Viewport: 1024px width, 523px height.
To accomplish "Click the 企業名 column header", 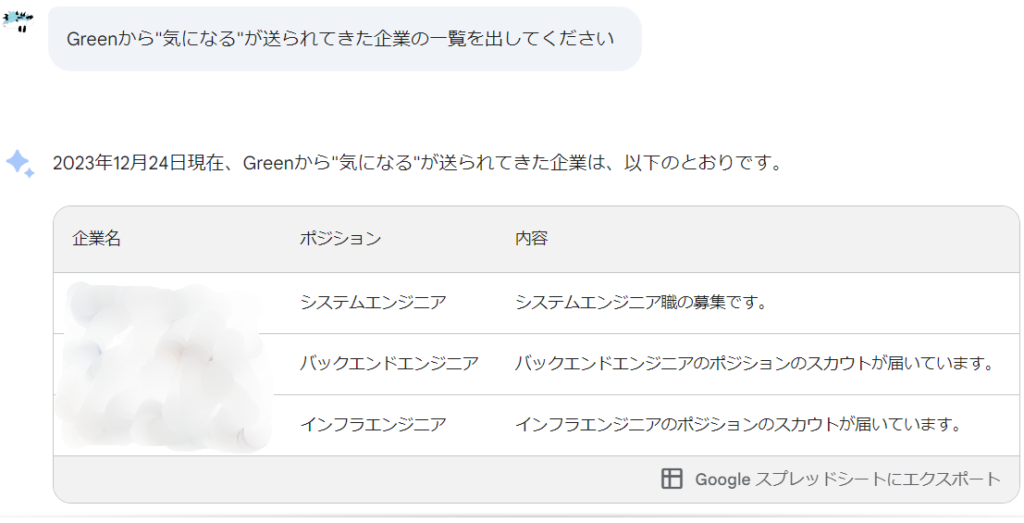I will click(x=97, y=238).
